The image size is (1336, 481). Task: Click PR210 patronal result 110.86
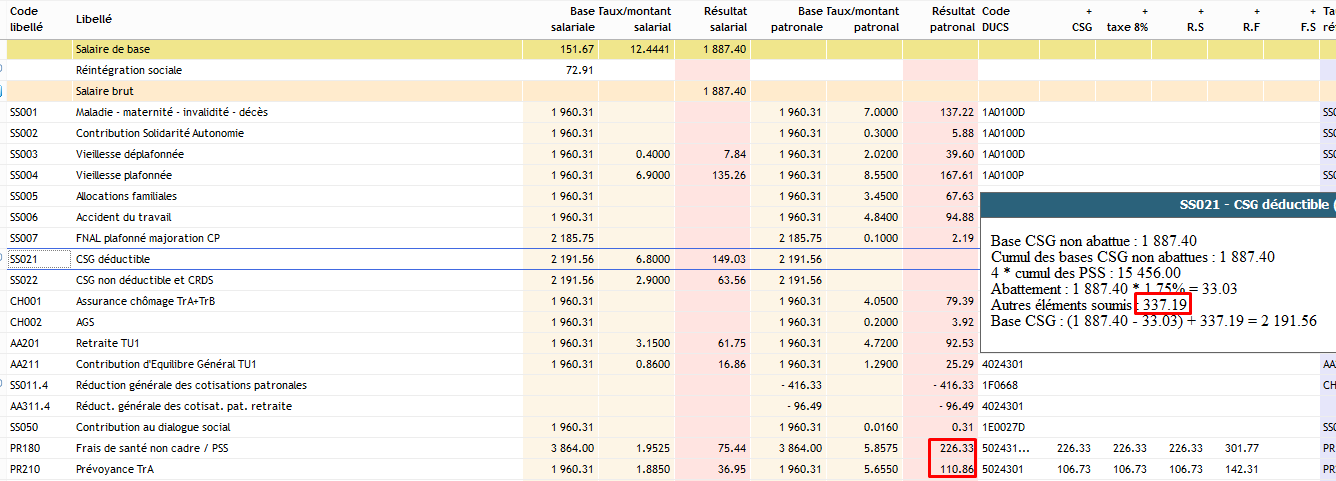coord(956,469)
